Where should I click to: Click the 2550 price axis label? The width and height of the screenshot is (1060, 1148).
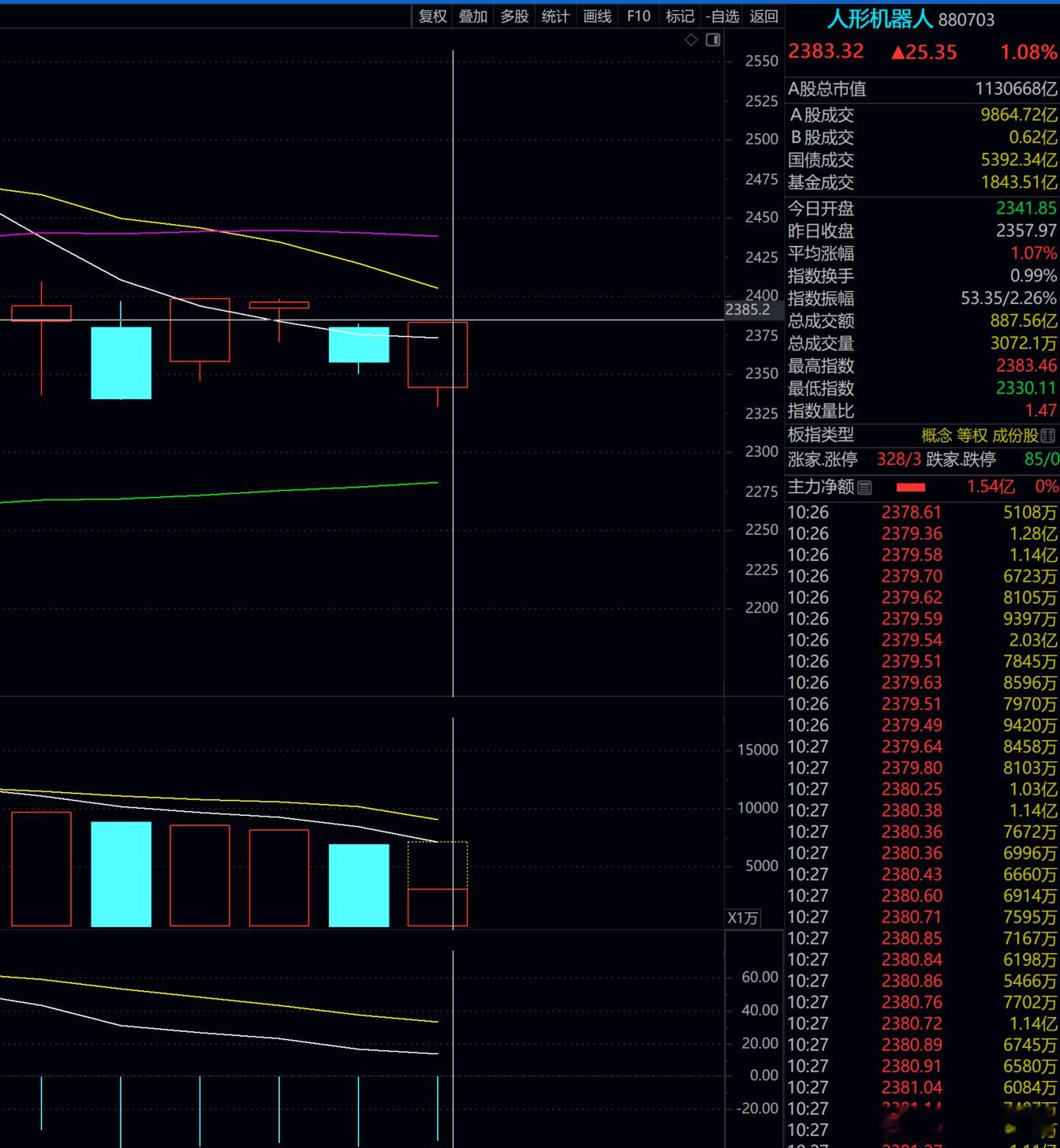coord(761,62)
